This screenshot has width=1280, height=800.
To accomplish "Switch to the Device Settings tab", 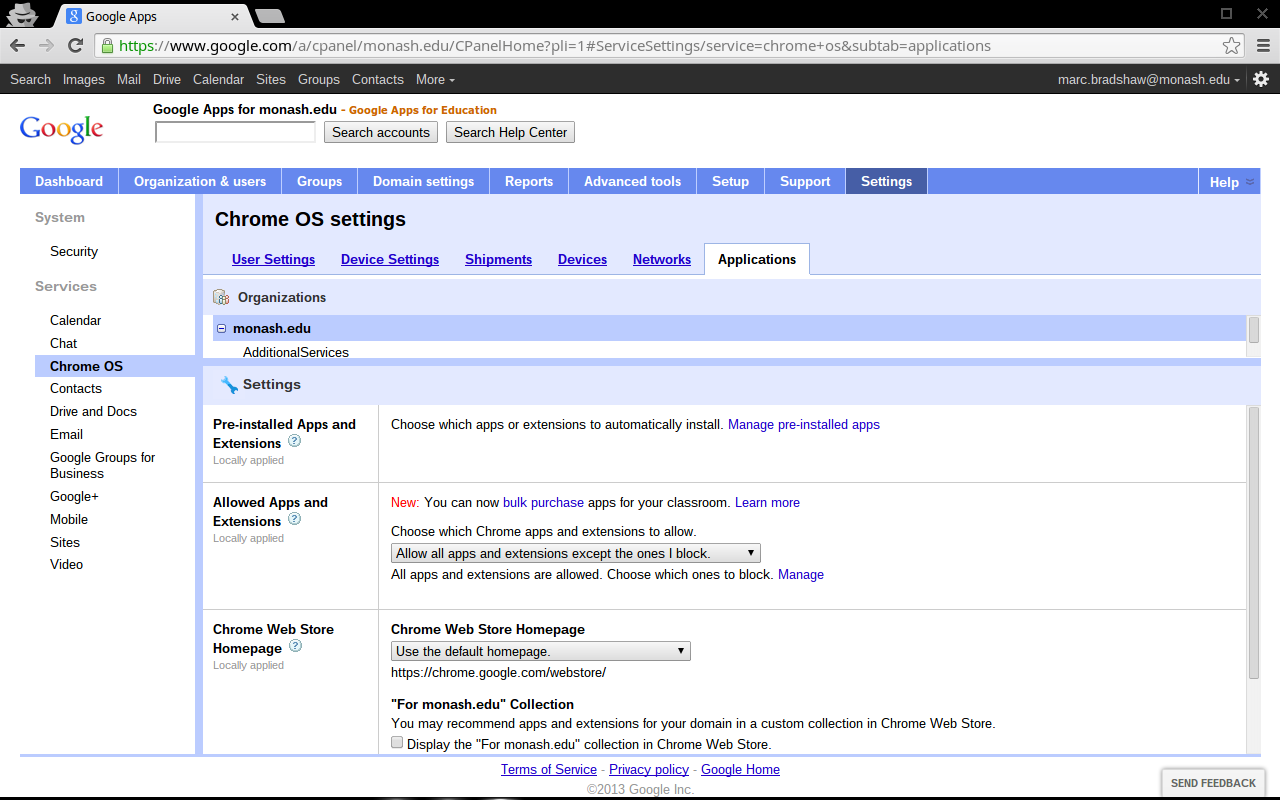I will [x=389, y=259].
